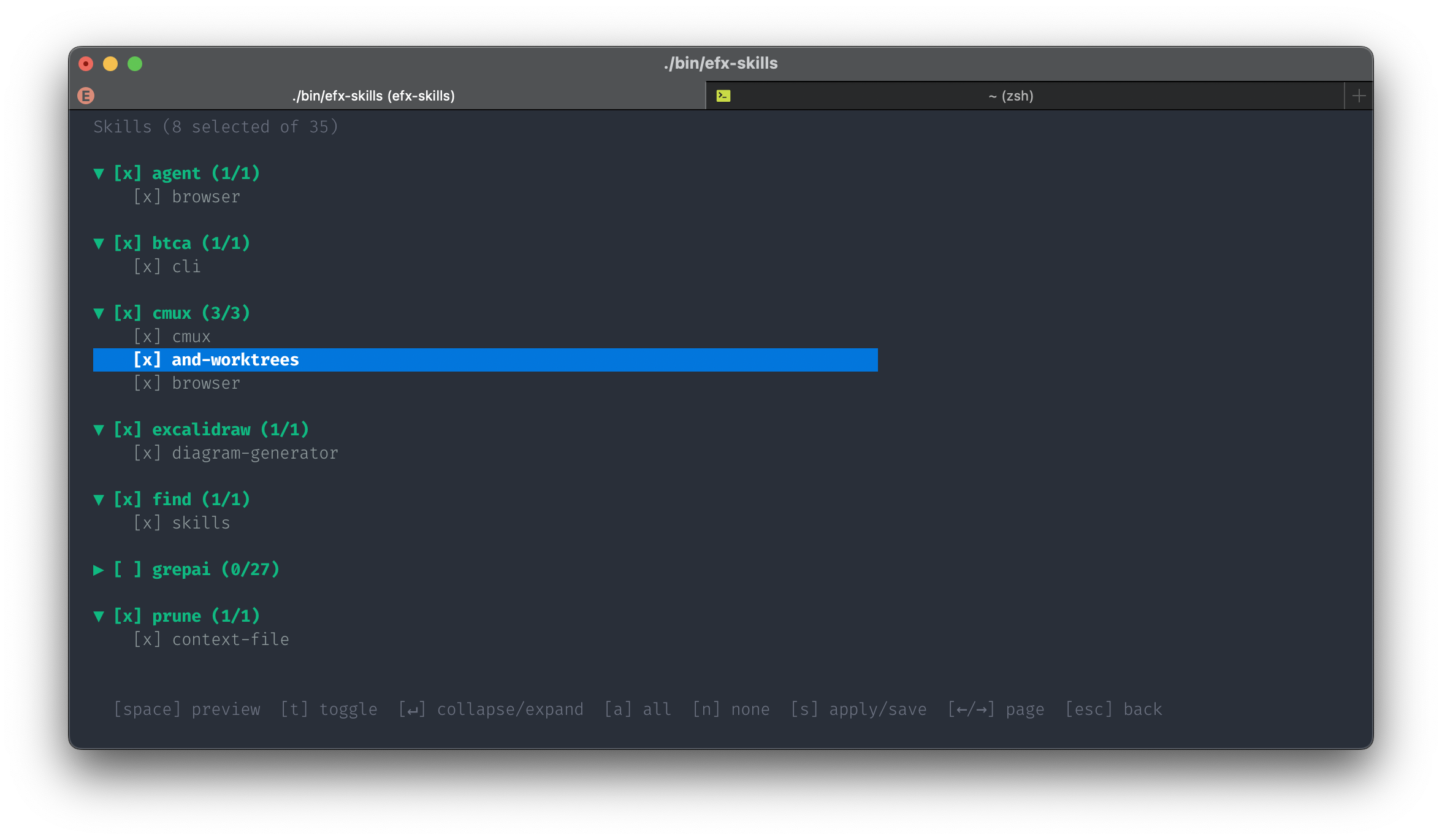Uncheck the context-file skill checkbox
Image resolution: width=1442 pixels, height=840 pixels.
click(x=147, y=640)
